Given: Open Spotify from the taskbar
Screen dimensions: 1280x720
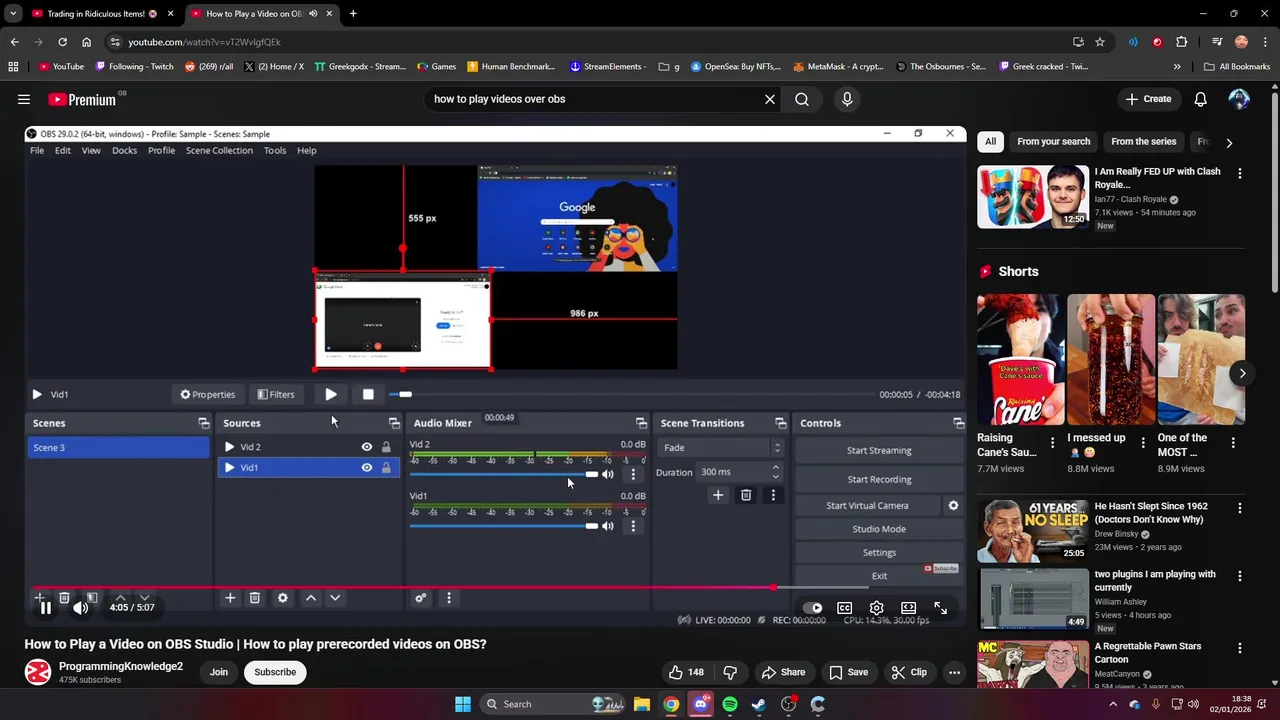Looking at the screenshot, I should point(730,704).
